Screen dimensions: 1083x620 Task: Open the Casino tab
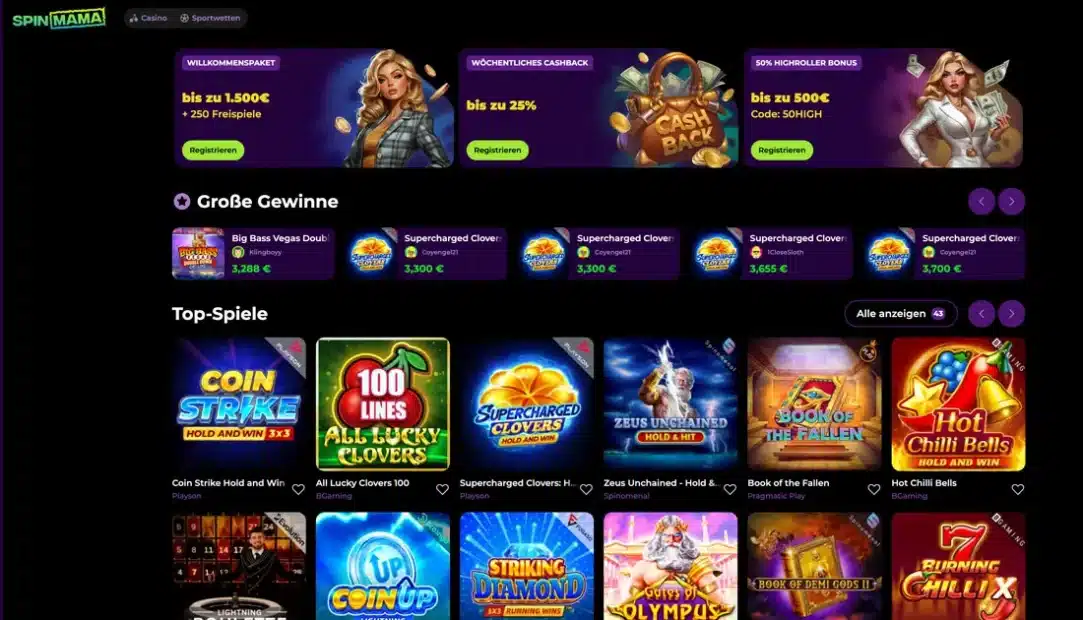pos(148,18)
